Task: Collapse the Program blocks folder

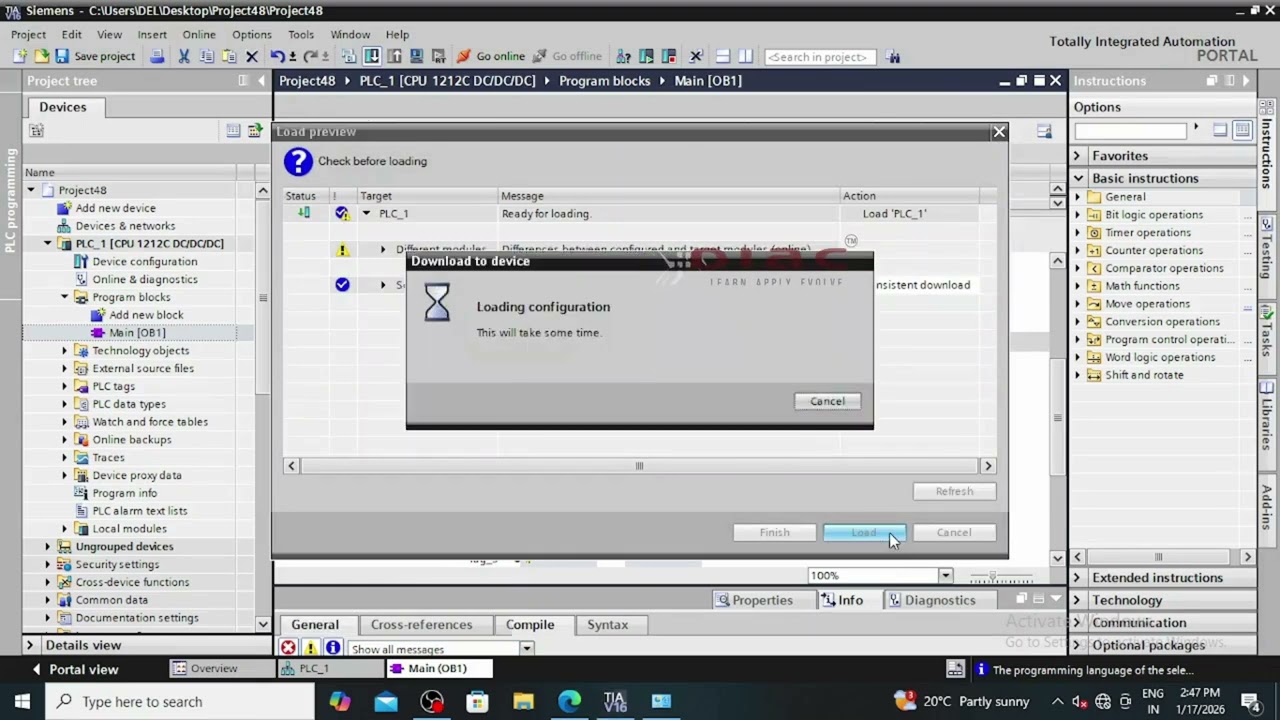Action: click(64, 297)
